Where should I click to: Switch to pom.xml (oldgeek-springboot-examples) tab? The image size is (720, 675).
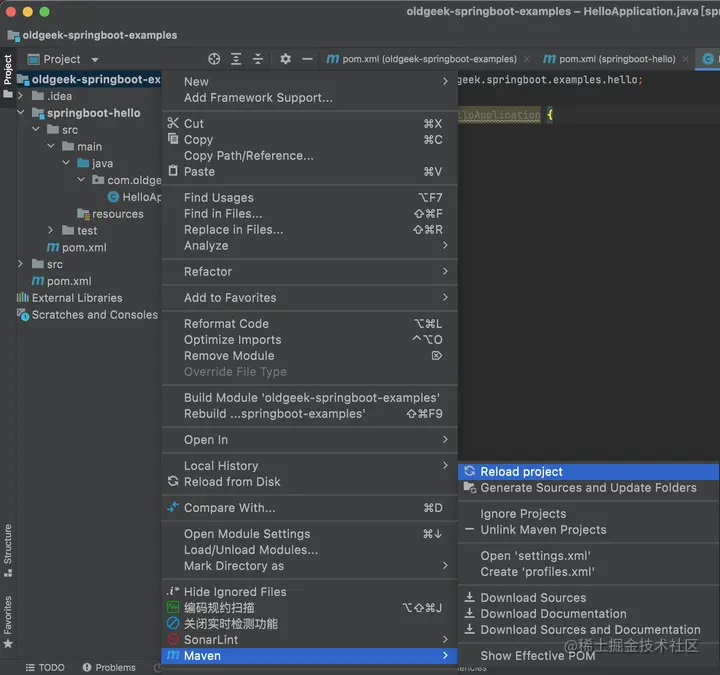(x=422, y=59)
